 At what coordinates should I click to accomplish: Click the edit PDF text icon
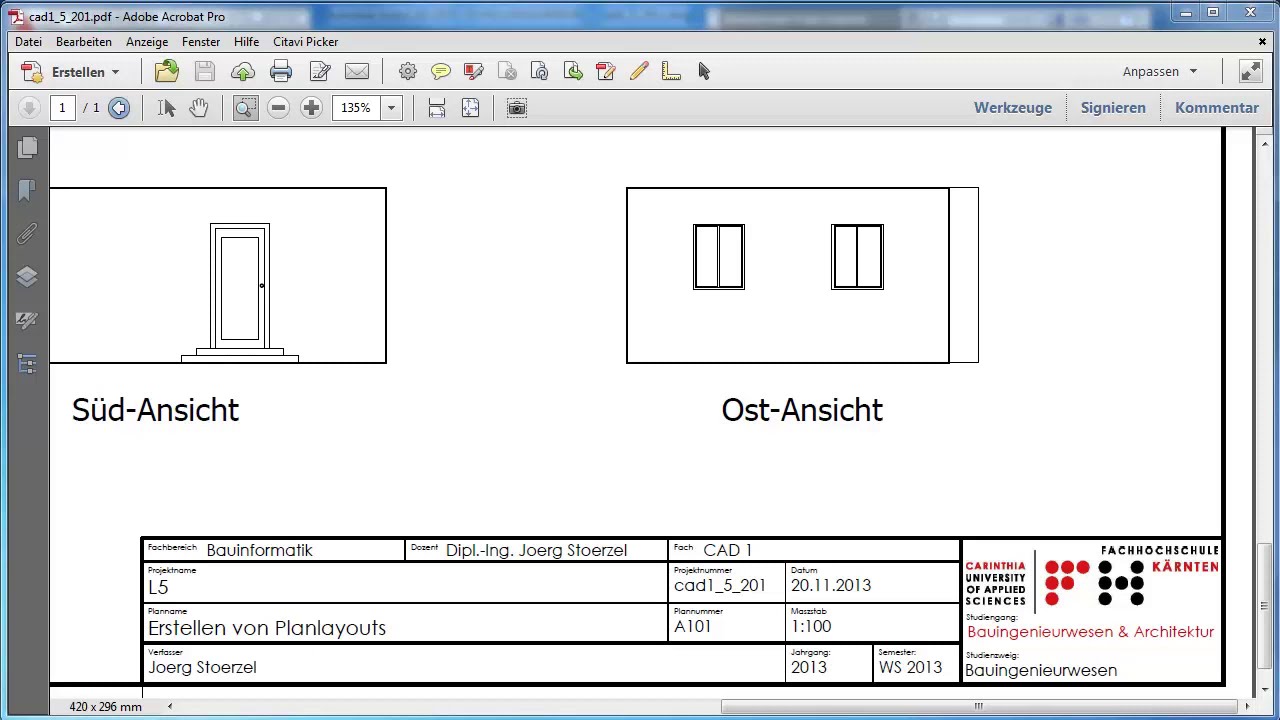click(606, 71)
